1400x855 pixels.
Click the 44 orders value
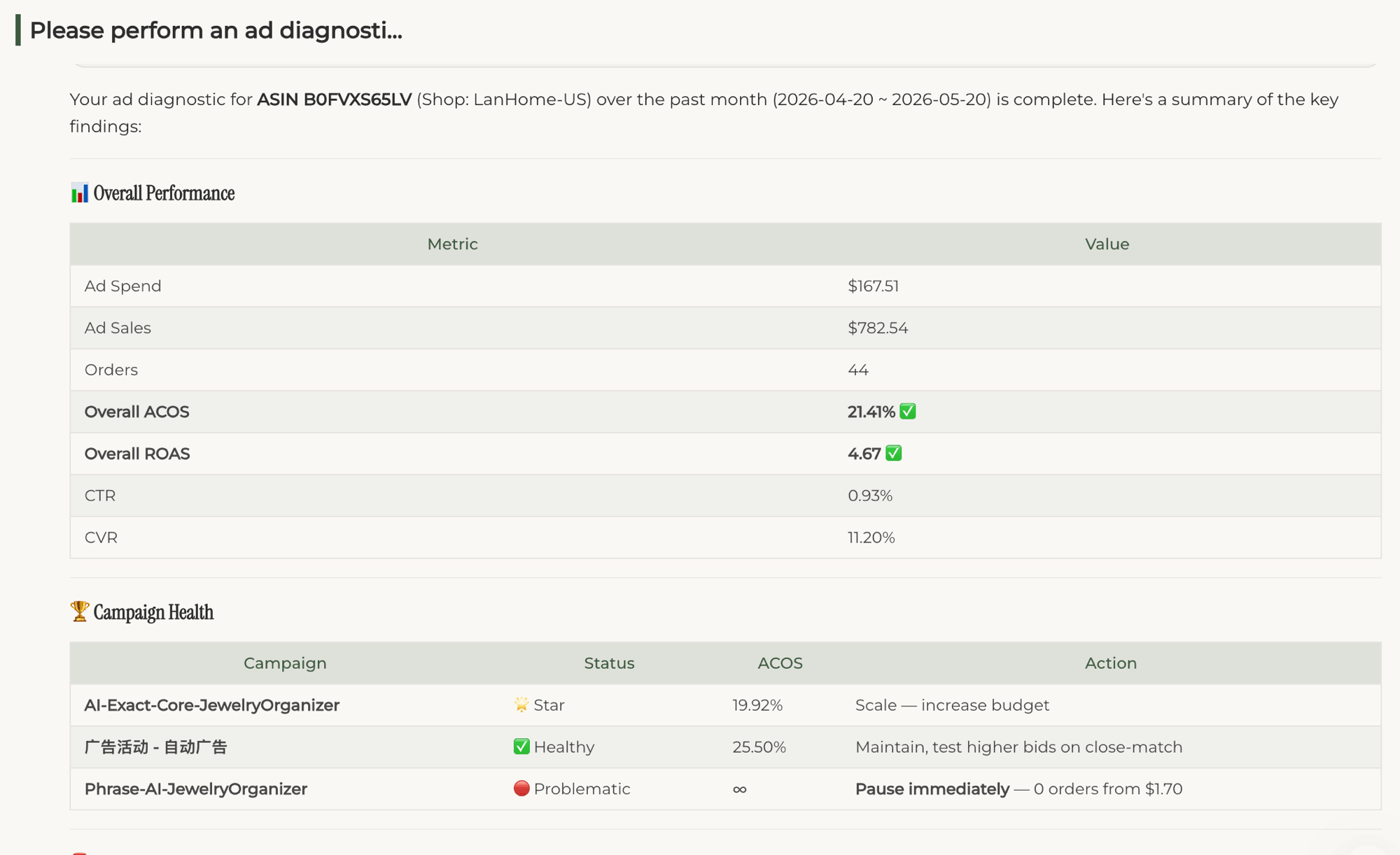[858, 370]
